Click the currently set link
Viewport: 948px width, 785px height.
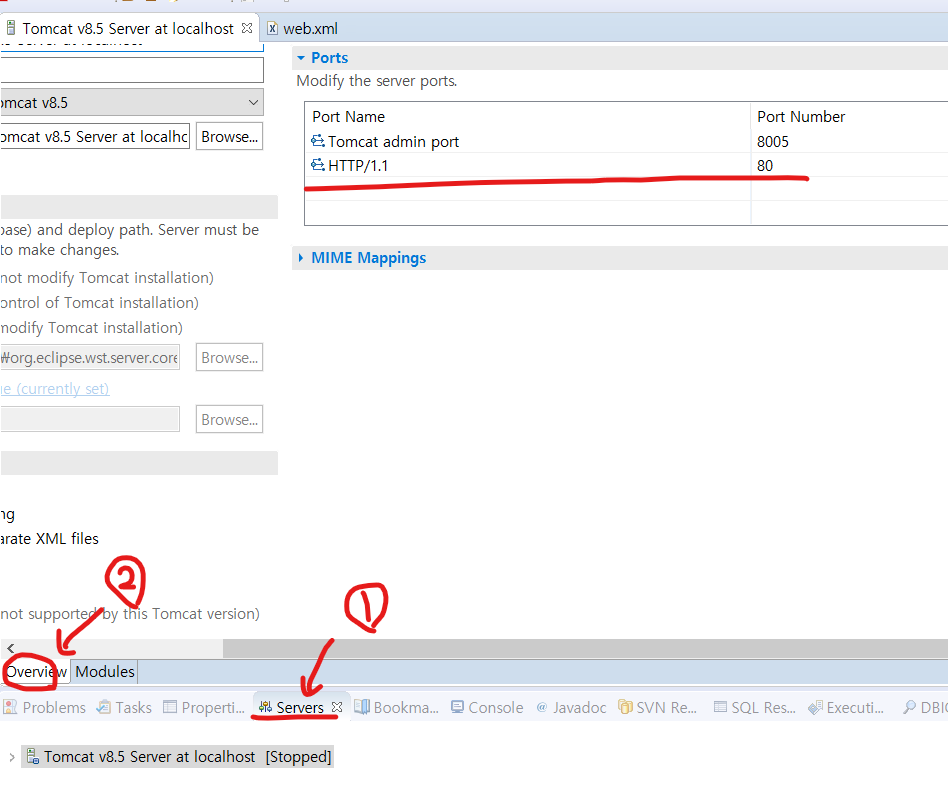pos(55,388)
